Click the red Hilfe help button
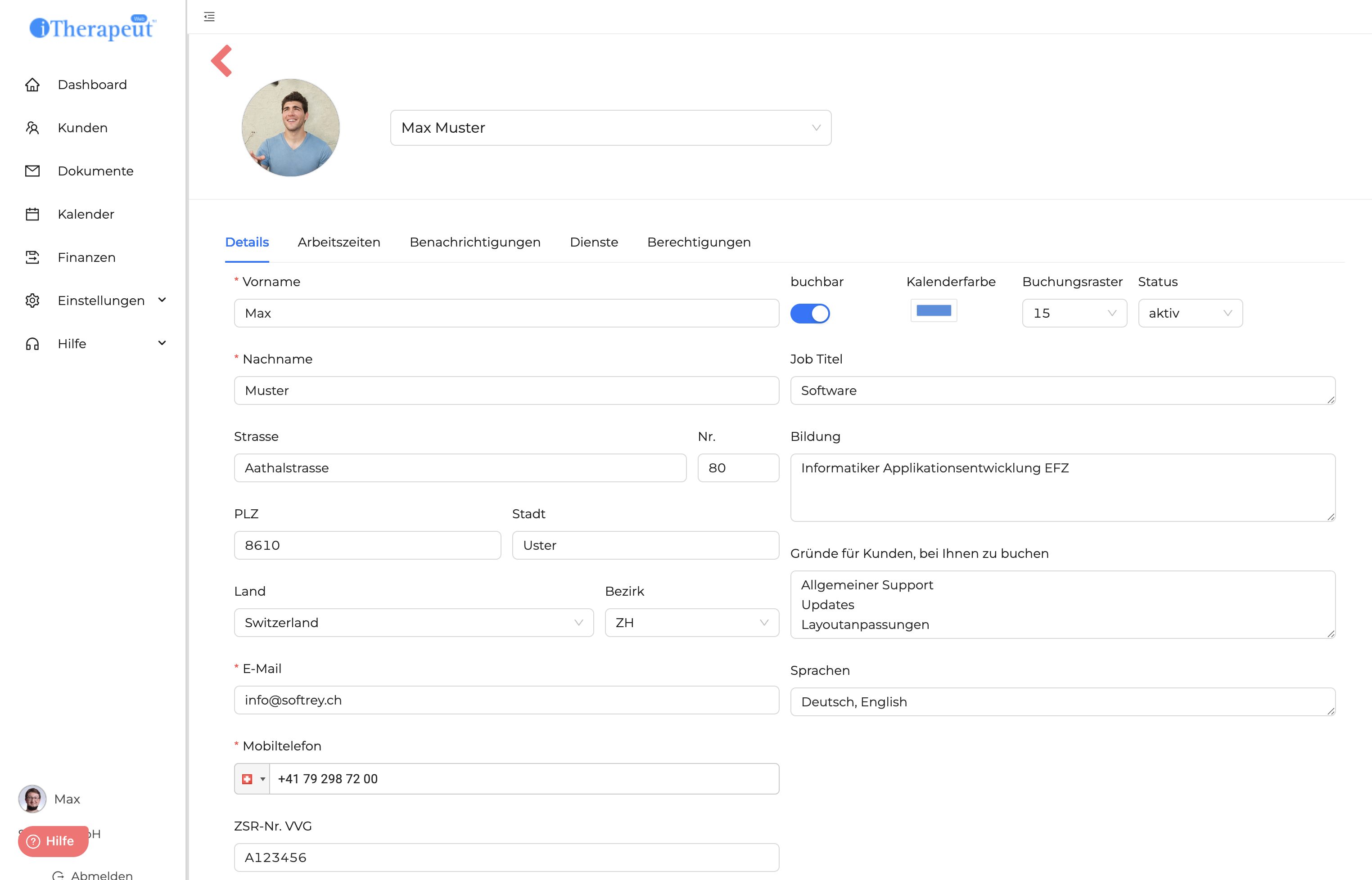Screen dimensions: 1372x880 click(x=53, y=840)
